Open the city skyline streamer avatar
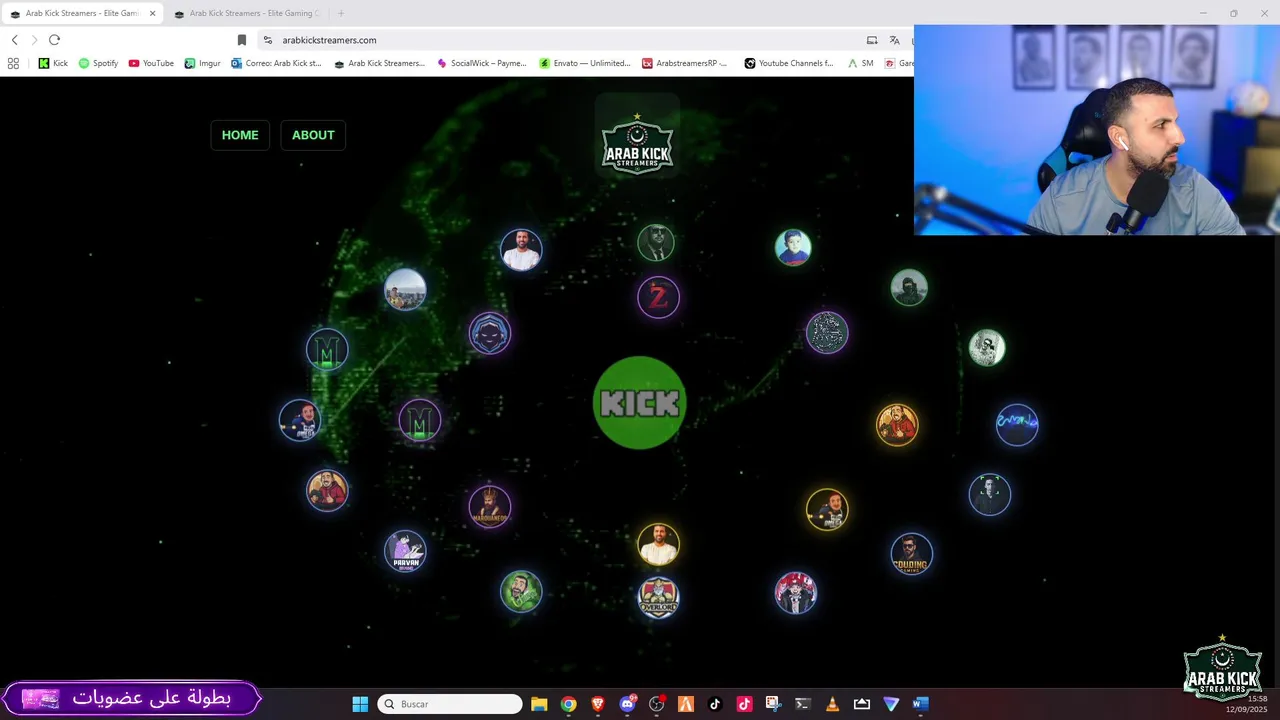This screenshot has height=720, width=1280. coord(405,290)
